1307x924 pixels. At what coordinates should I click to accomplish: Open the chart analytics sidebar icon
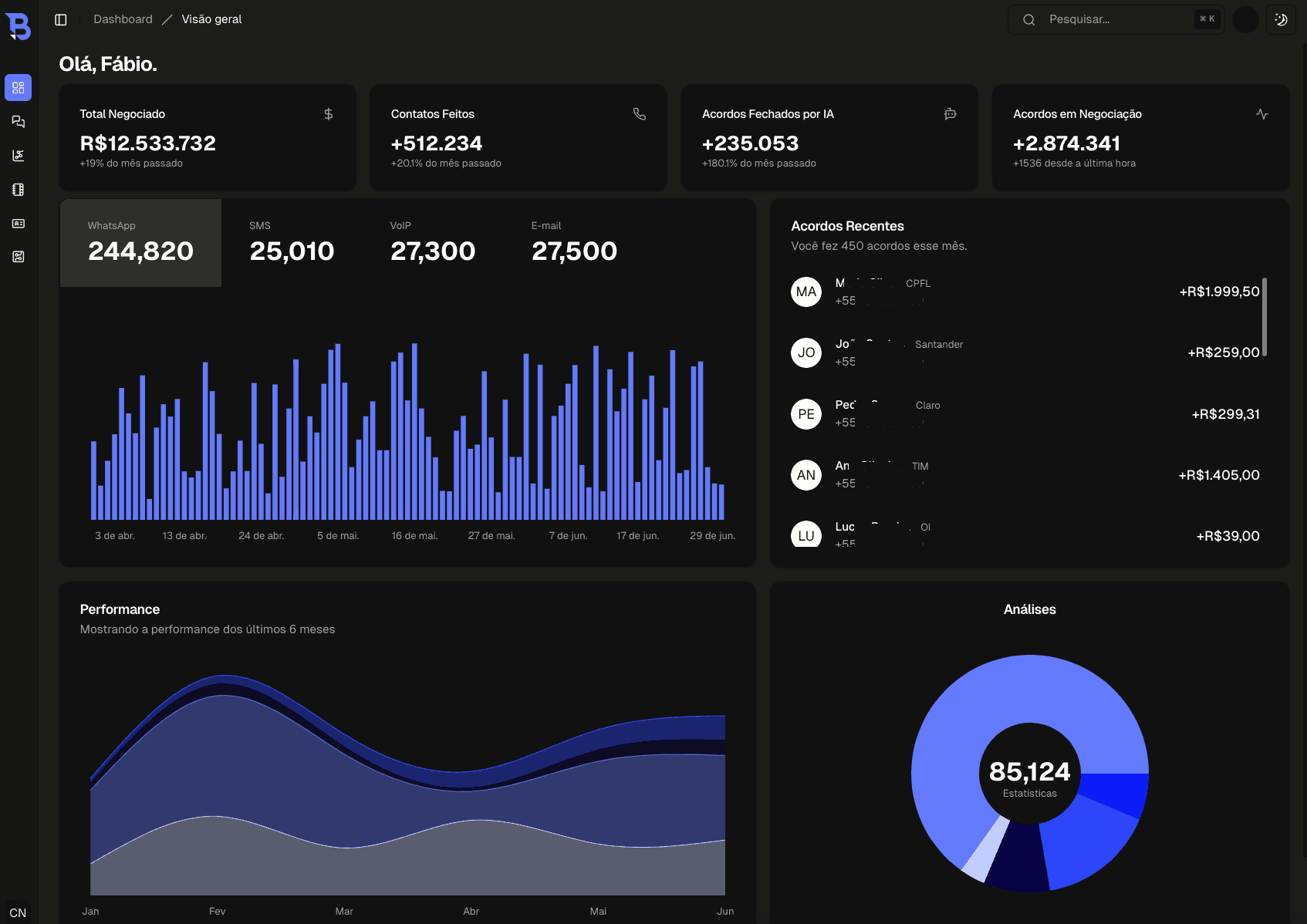coord(19,156)
